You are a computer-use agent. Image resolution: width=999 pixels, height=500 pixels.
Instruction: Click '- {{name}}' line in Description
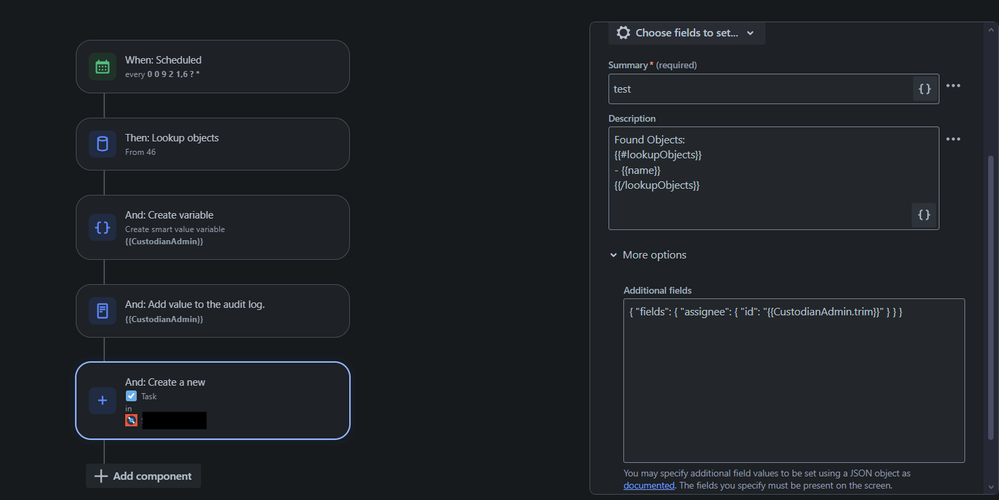(637, 170)
